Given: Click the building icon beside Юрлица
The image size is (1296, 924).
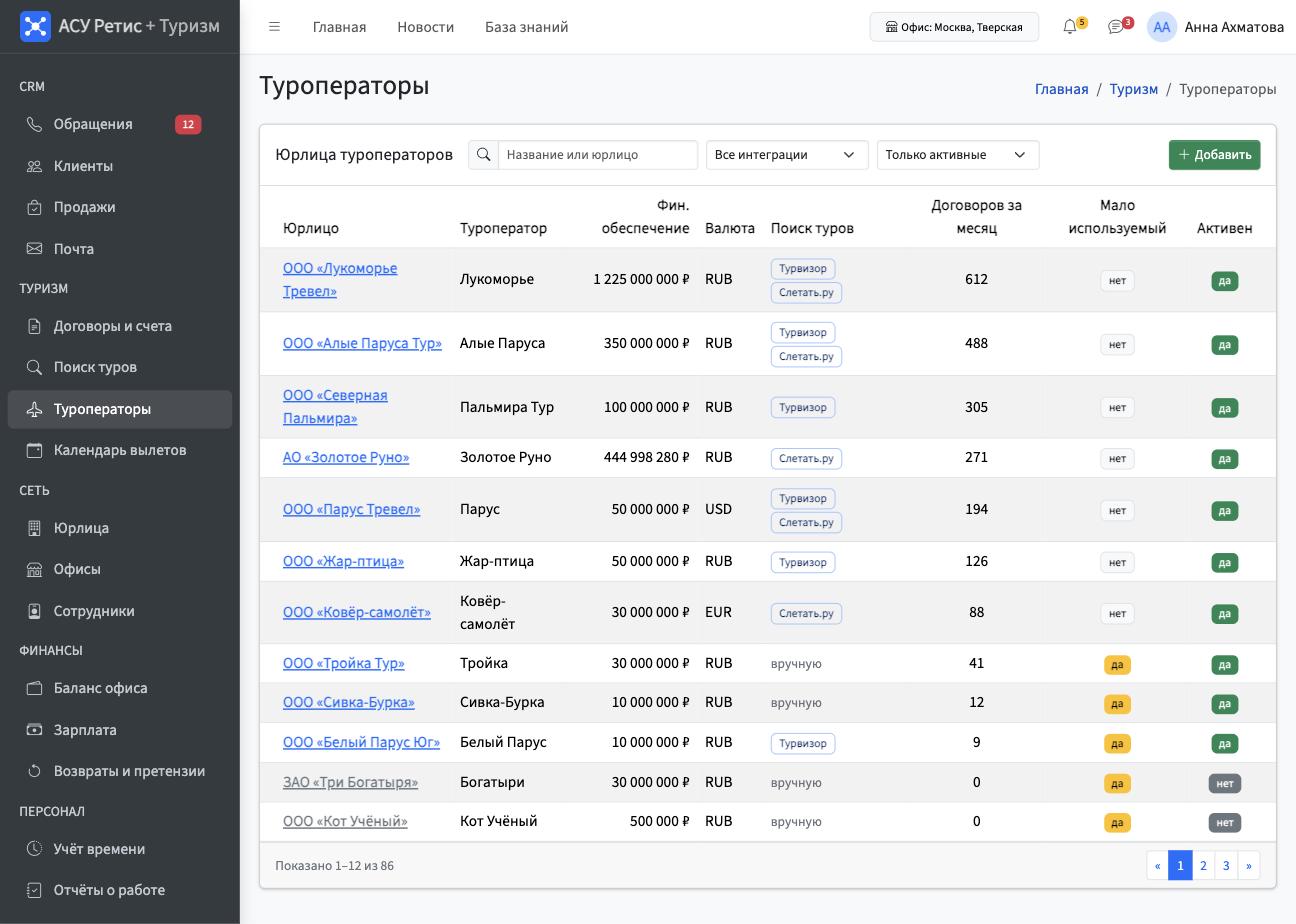Looking at the screenshot, I should pyautogui.click(x=34, y=528).
